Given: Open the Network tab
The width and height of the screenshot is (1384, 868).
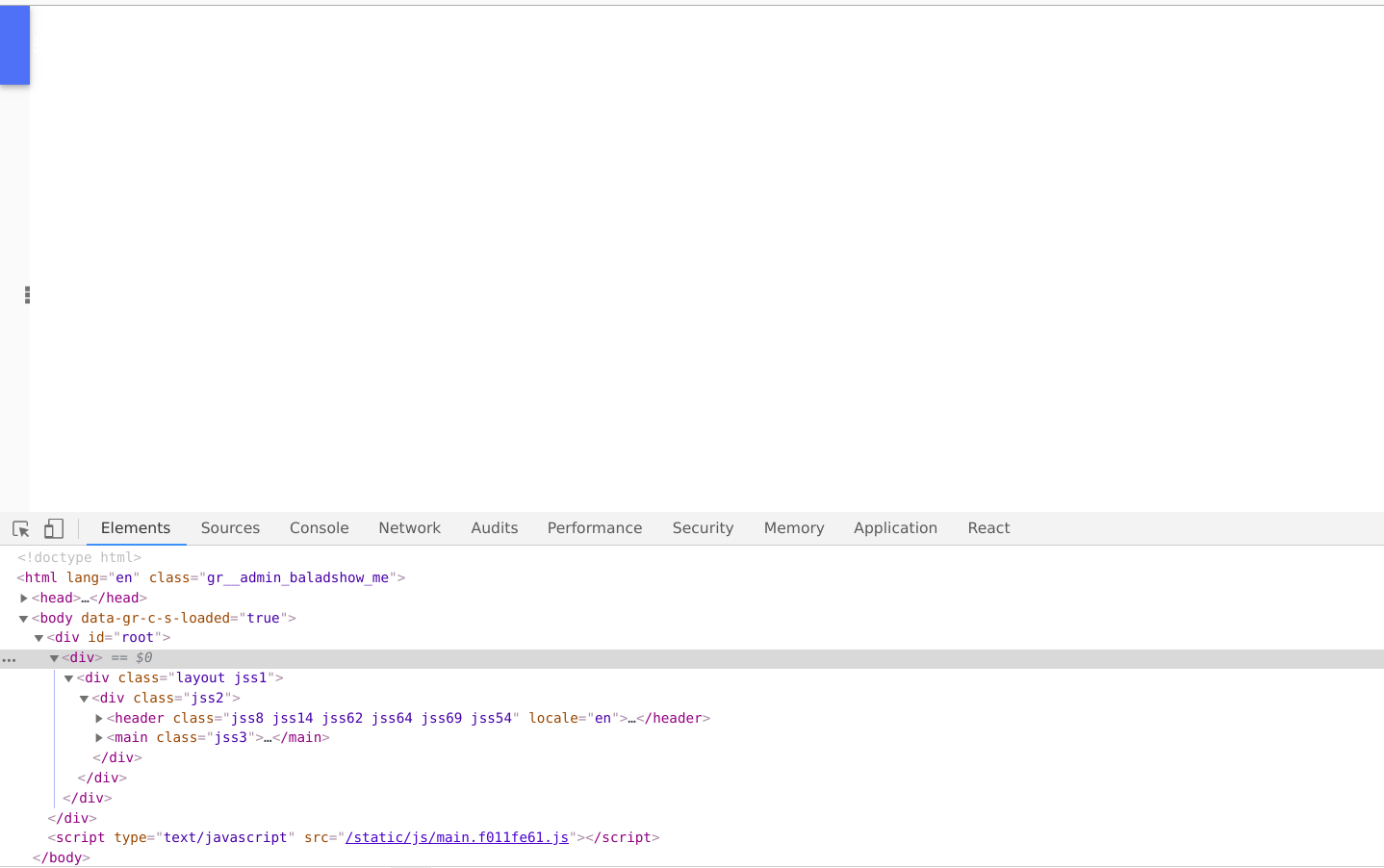Looking at the screenshot, I should (x=409, y=527).
